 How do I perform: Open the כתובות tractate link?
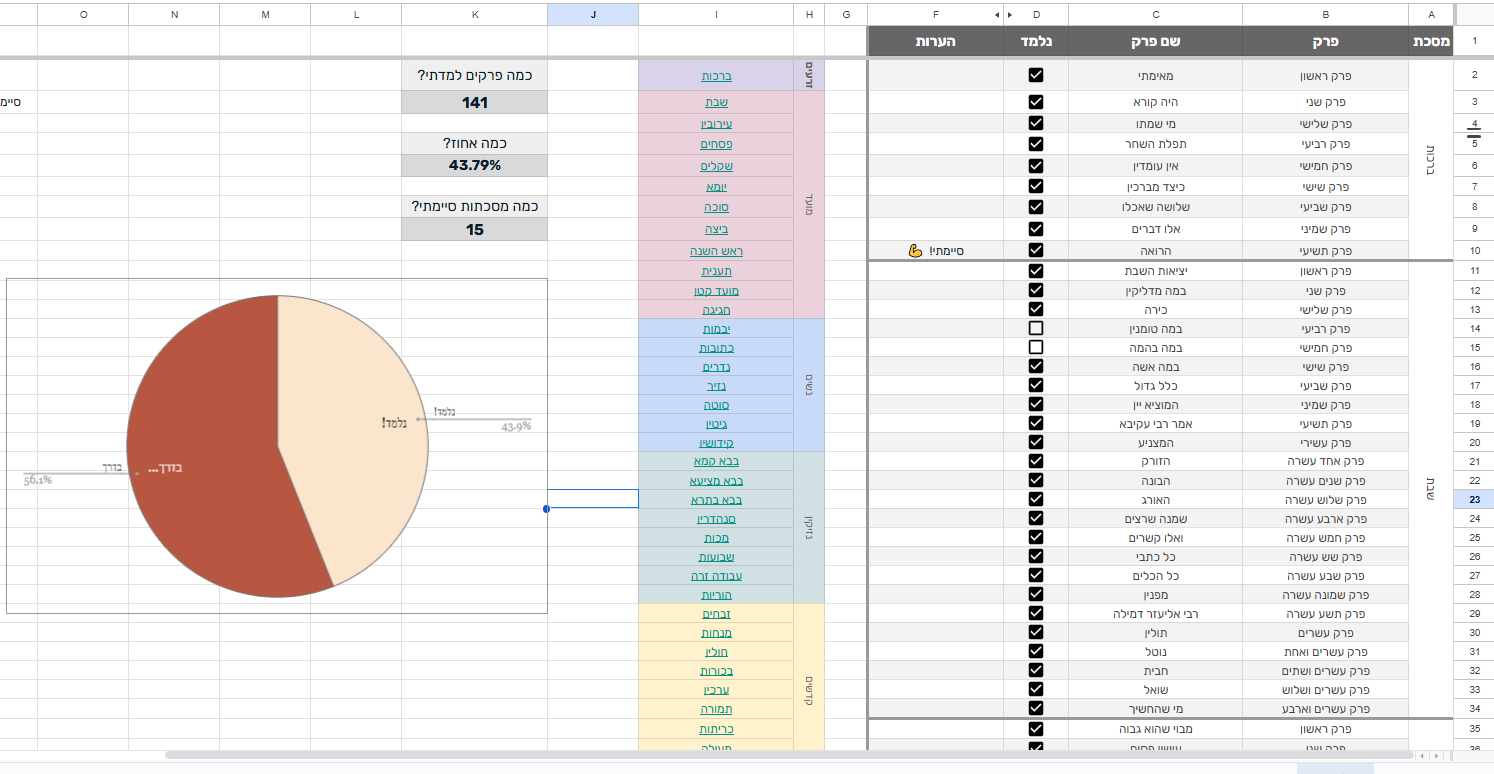[x=714, y=347]
